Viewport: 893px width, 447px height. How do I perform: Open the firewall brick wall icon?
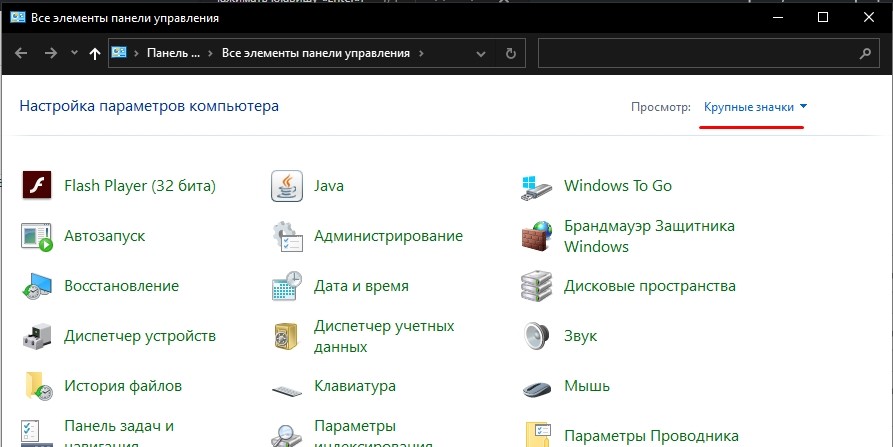tap(536, 236)
